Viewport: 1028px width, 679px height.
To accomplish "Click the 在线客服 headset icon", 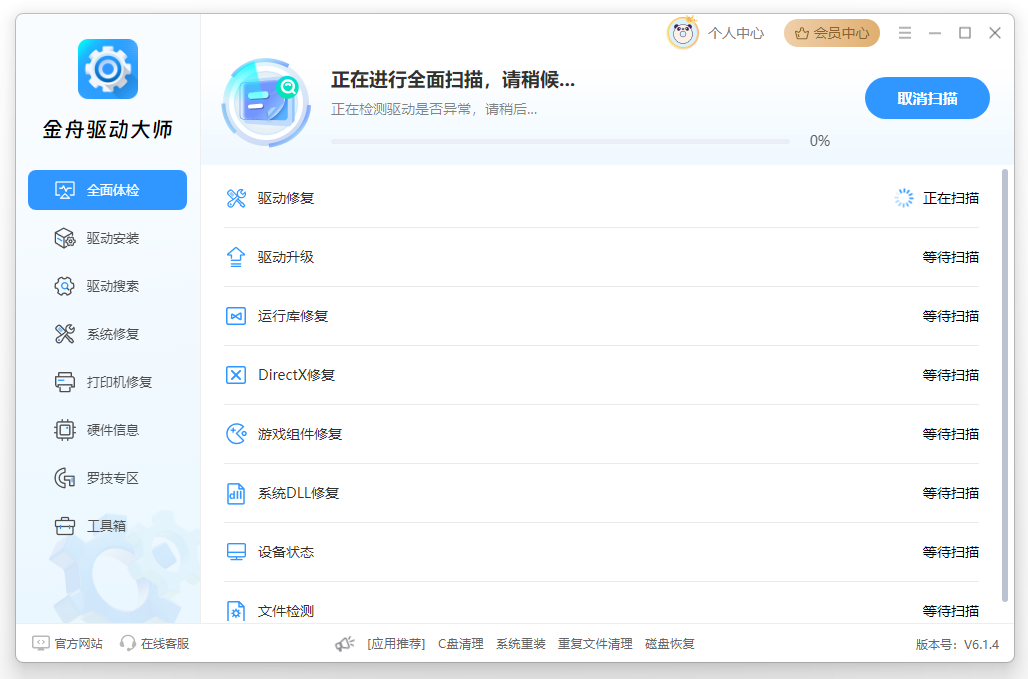I will 128,644.
